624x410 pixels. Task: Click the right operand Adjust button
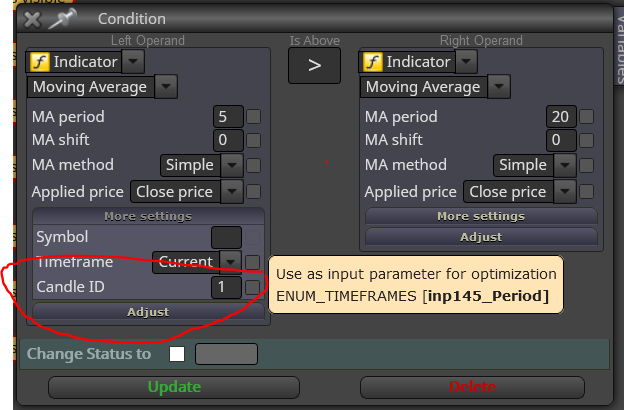[x=481, y=237]
